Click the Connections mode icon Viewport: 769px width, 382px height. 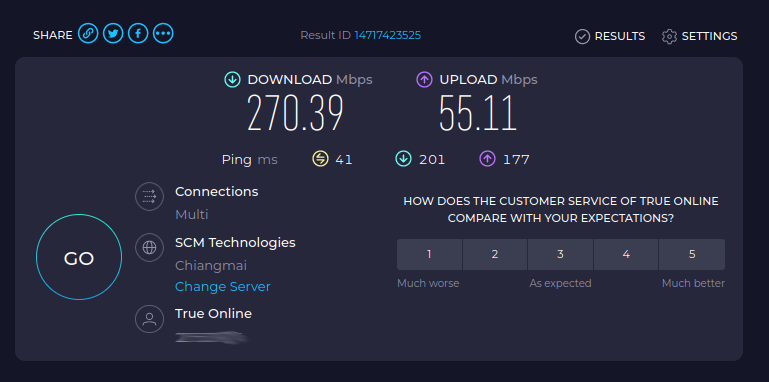pyautogui.click(x=149, y=196)
